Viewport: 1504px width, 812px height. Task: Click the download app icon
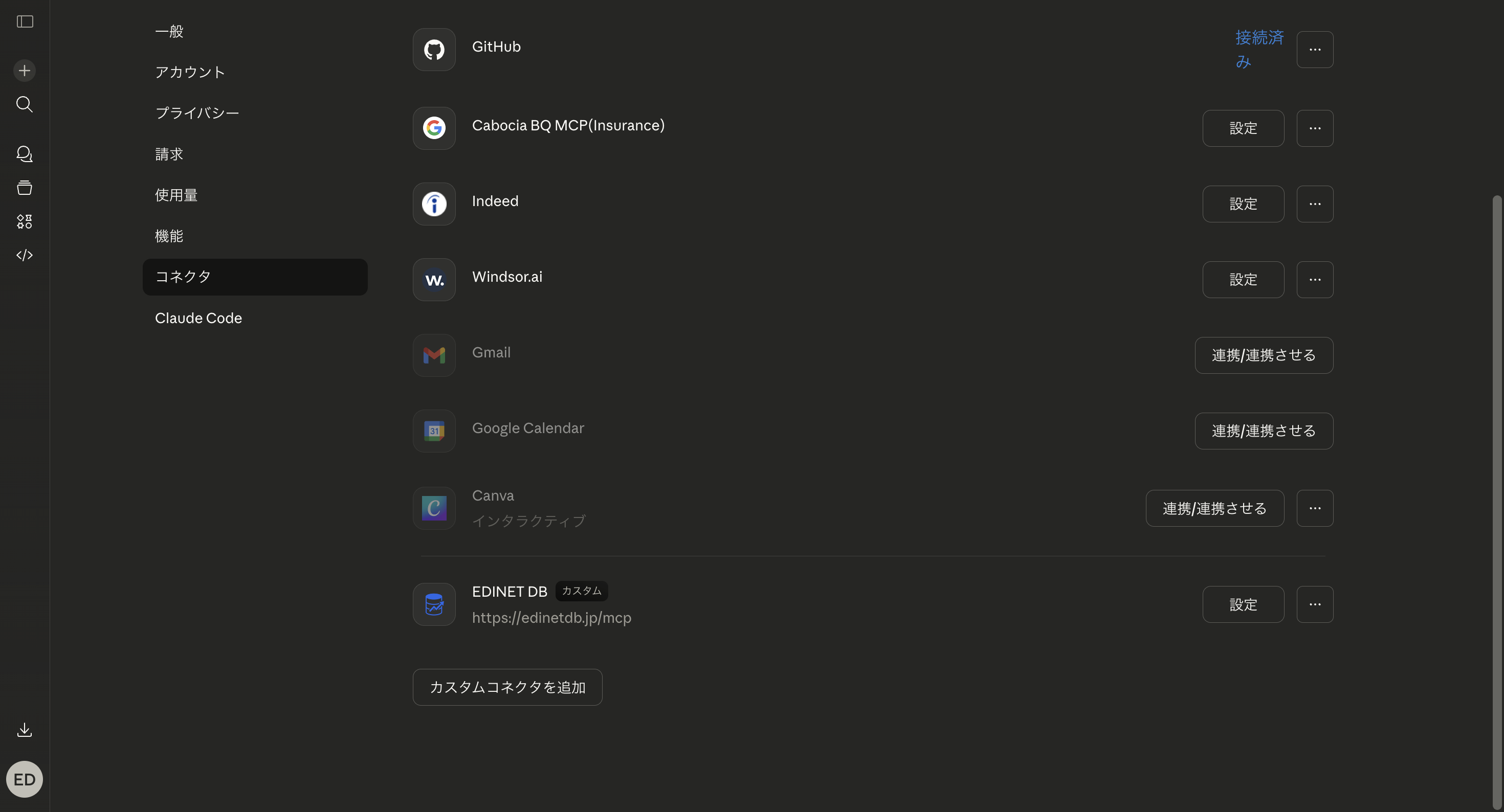pos(25,730)
